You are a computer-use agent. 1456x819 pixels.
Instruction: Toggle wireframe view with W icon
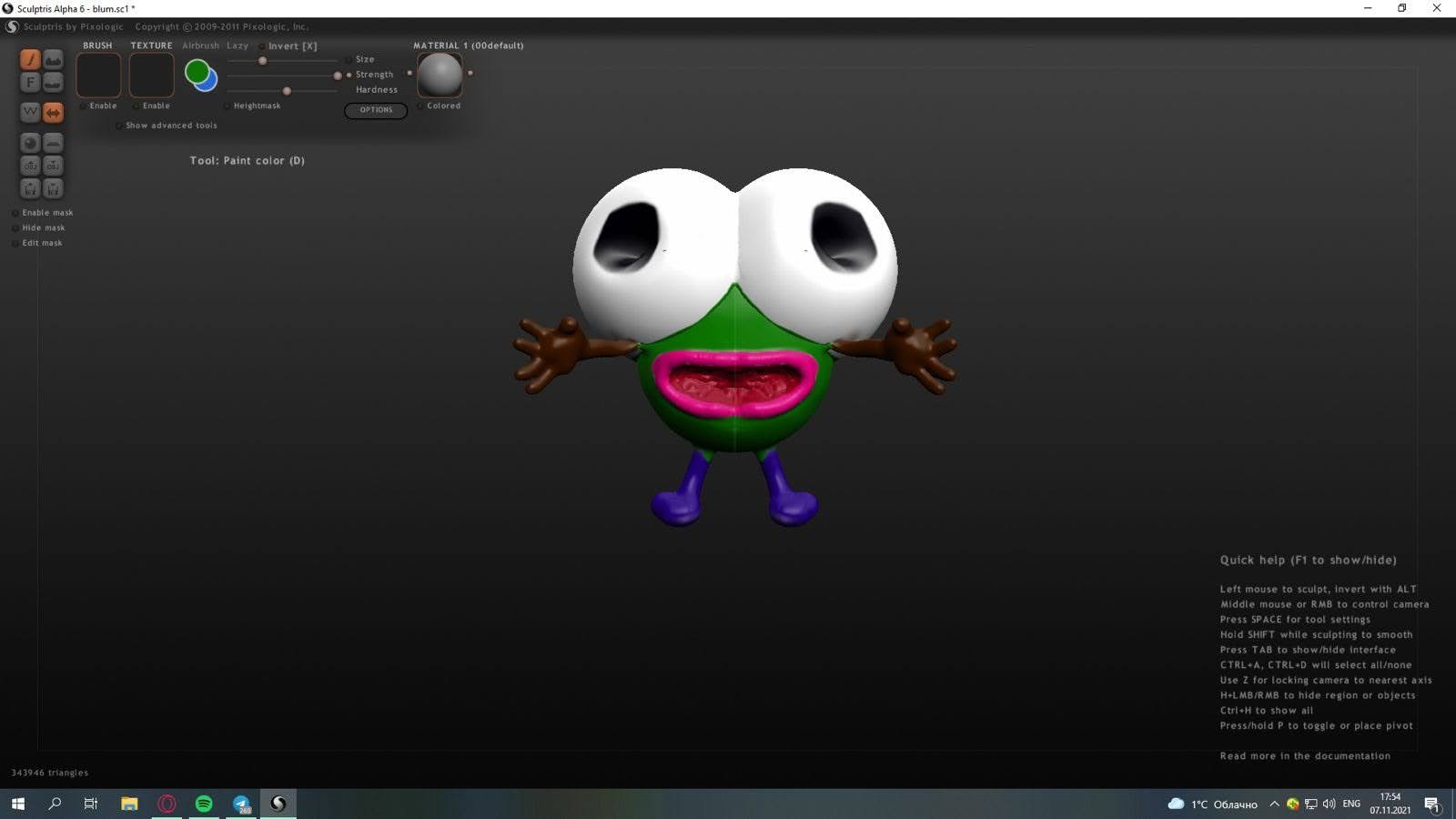coord(30,112)
